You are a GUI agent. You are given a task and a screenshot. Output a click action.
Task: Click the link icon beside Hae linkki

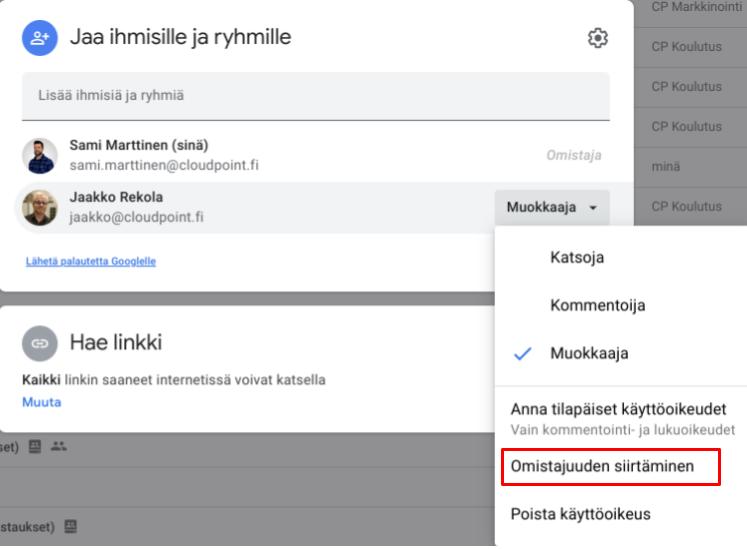37,342
